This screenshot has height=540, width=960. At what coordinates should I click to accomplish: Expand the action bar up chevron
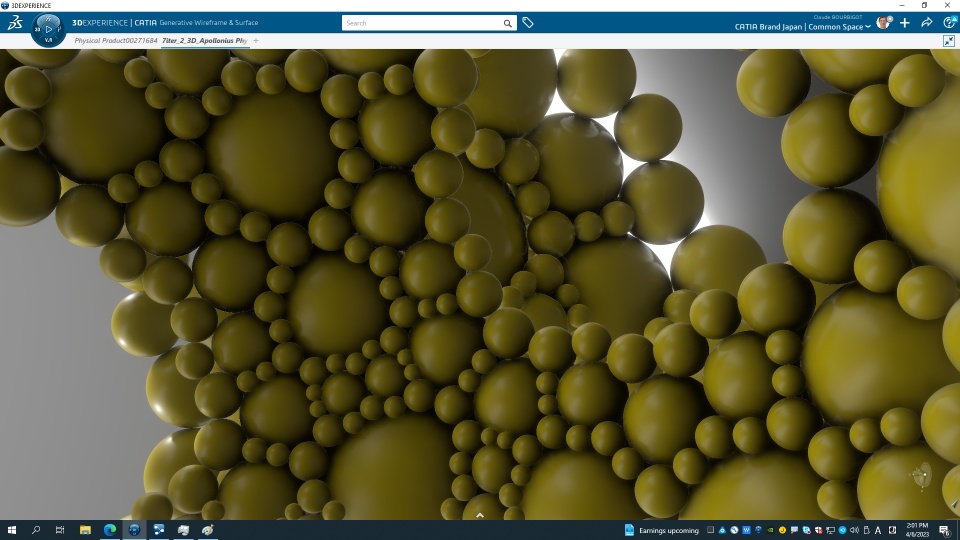pyautogui.click(x=480, y=515)
